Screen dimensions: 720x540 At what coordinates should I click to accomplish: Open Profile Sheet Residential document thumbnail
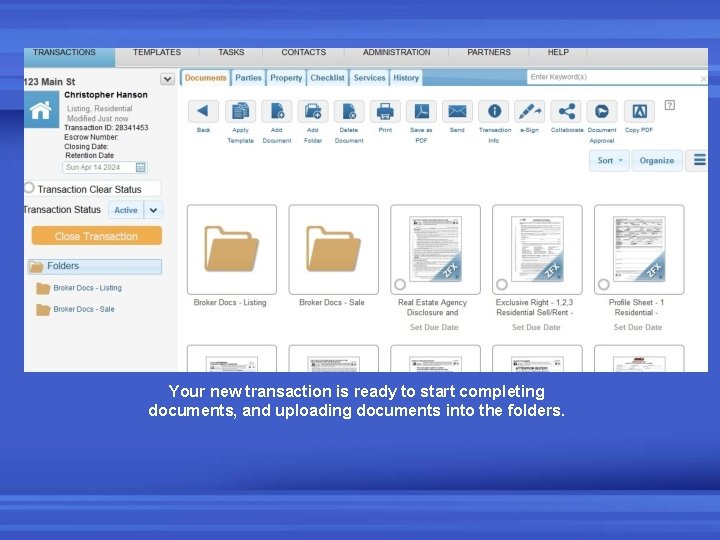[639, 249]
